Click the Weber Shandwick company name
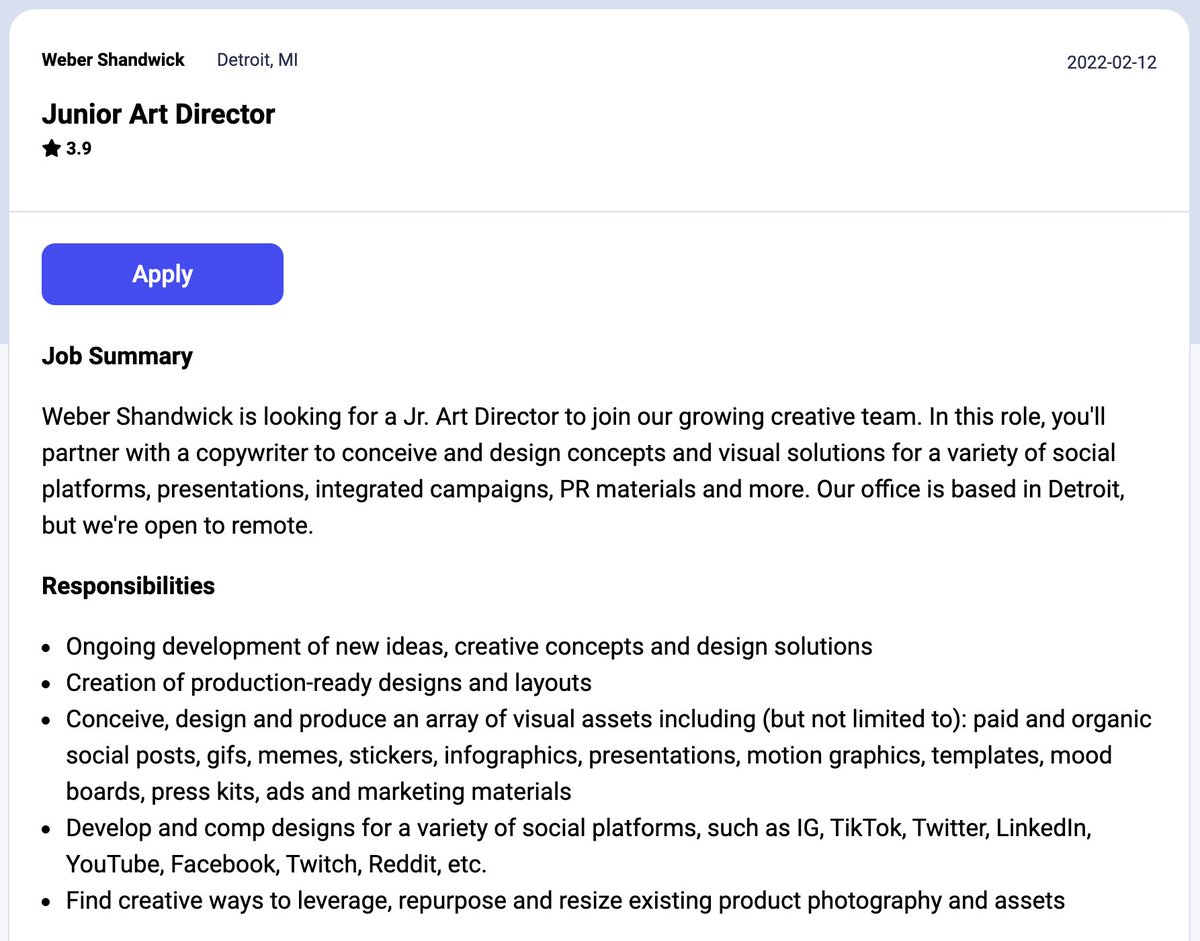This screenshot has height=941, width=1200. point(113,60)
